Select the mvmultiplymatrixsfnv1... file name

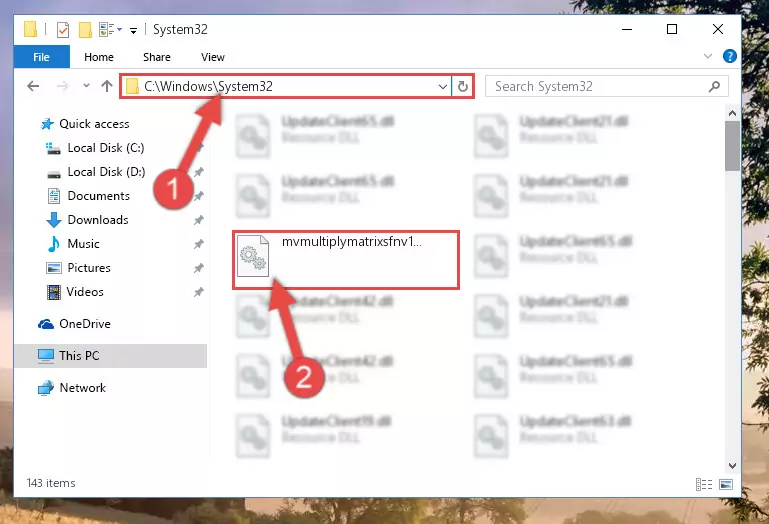click(x=352, y=241)
